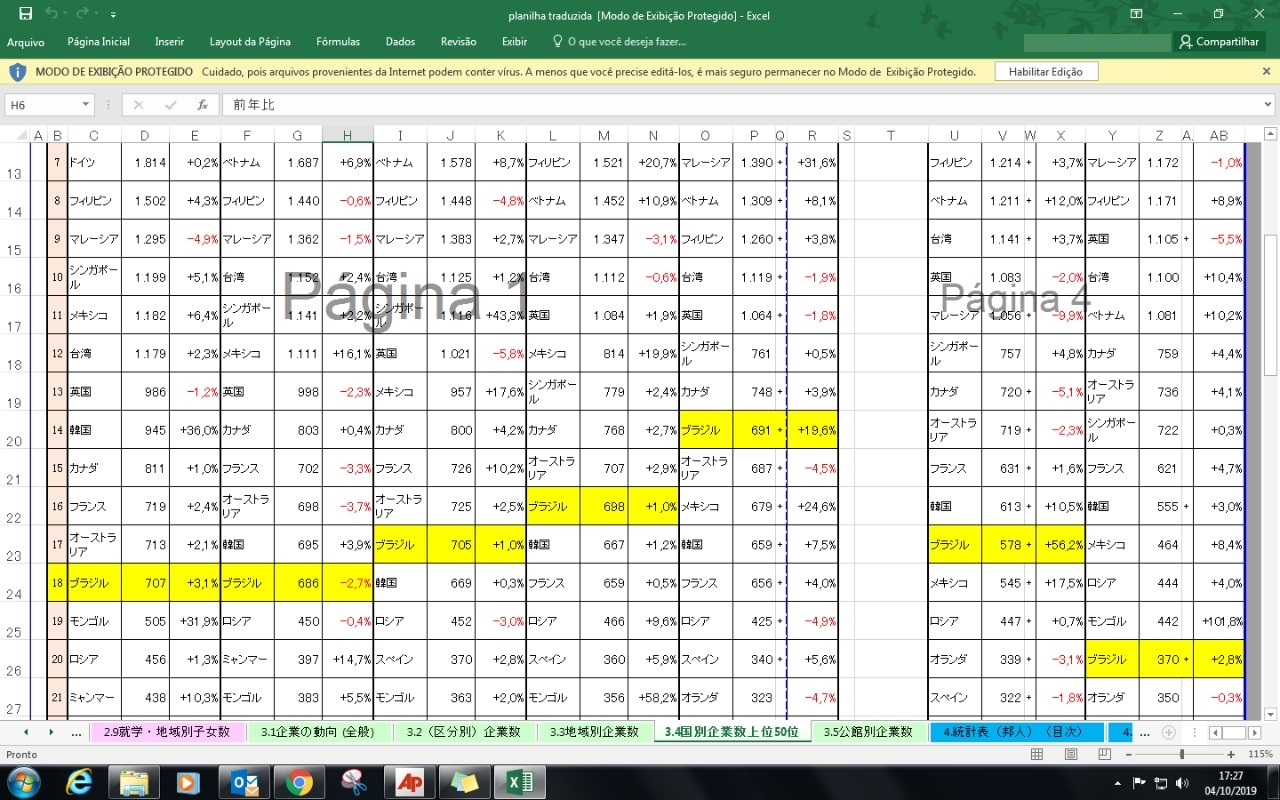Image resolution: width=1280 pixels, height=800 pixels.
Task: Expand the Name Box dropdown arrow
Action: coord(86,105)
